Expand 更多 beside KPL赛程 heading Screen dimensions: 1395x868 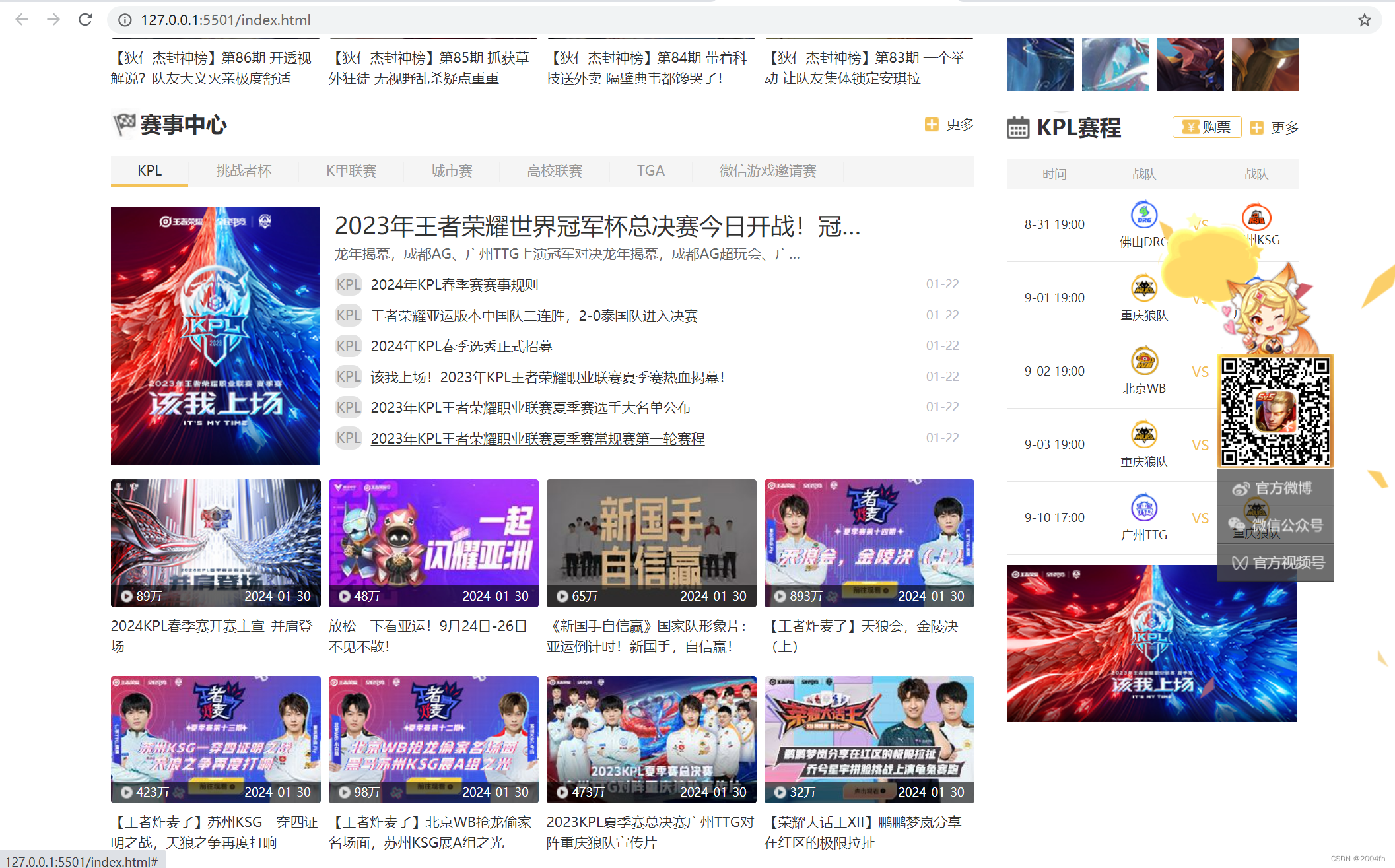click(x=1275, y=127)
